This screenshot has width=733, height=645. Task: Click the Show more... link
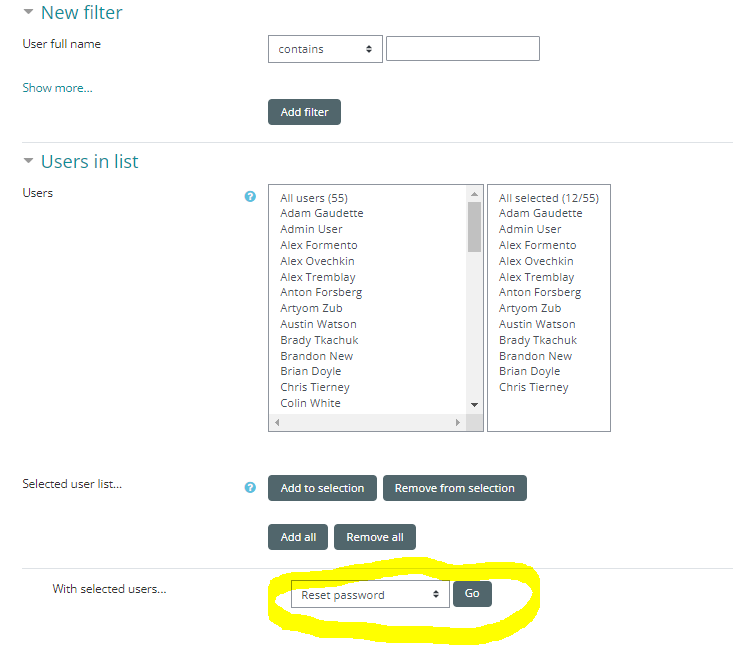pyautogui.click(x=57, y=88)
